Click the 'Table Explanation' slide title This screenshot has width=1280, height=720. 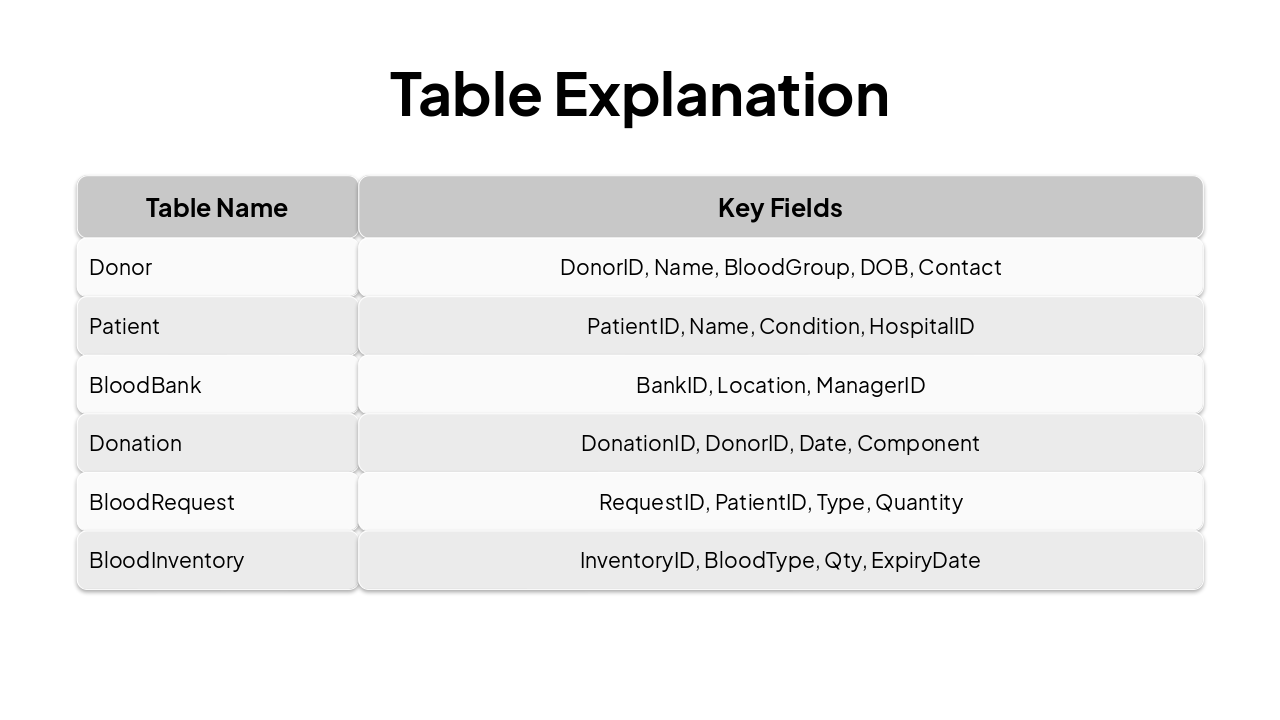tap(639, 94)
